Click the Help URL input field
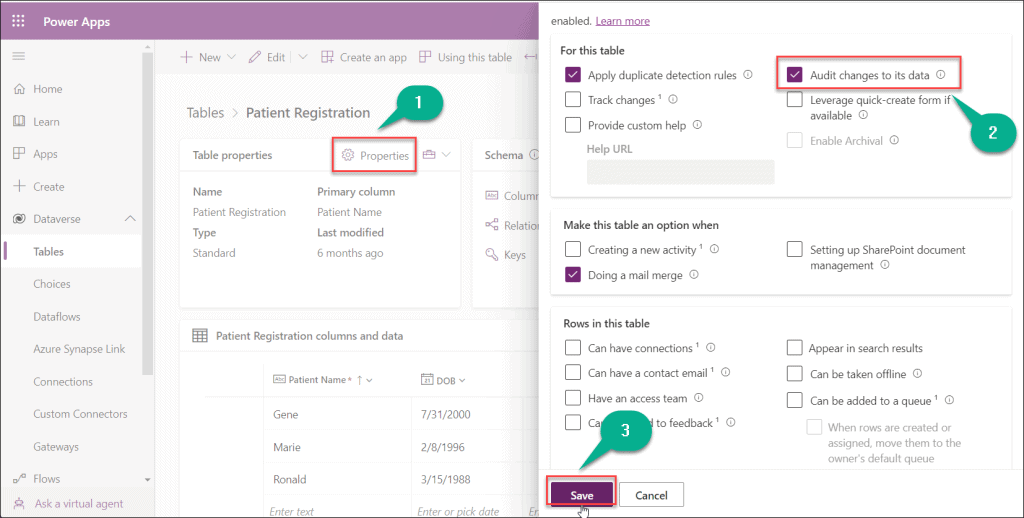The width and height of the screenshot is (1024, 518). (x=680, y=172)
